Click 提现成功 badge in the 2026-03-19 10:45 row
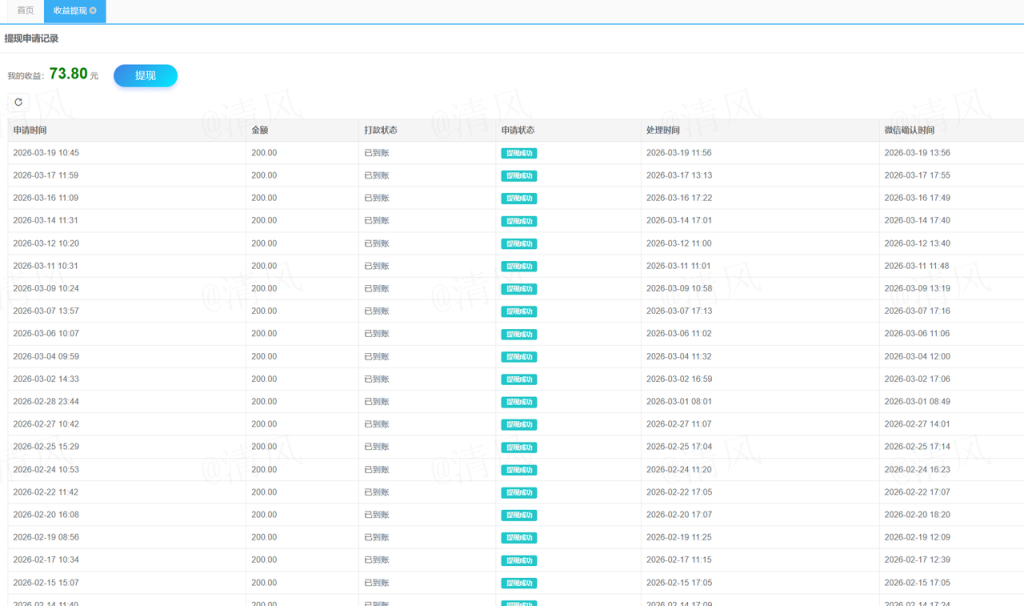 pyautogui.click(x=518, y=153)
